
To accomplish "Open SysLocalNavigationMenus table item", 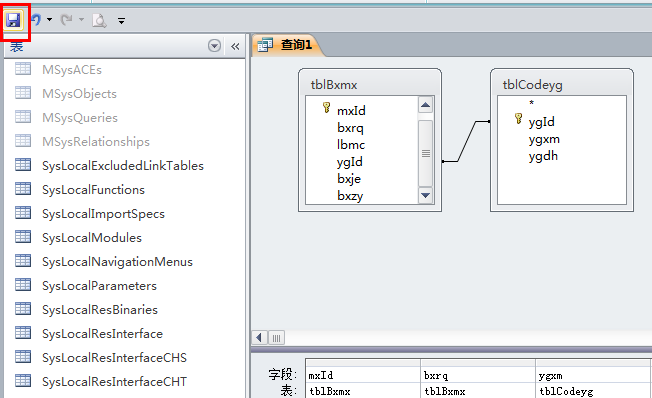I will 117,262.
